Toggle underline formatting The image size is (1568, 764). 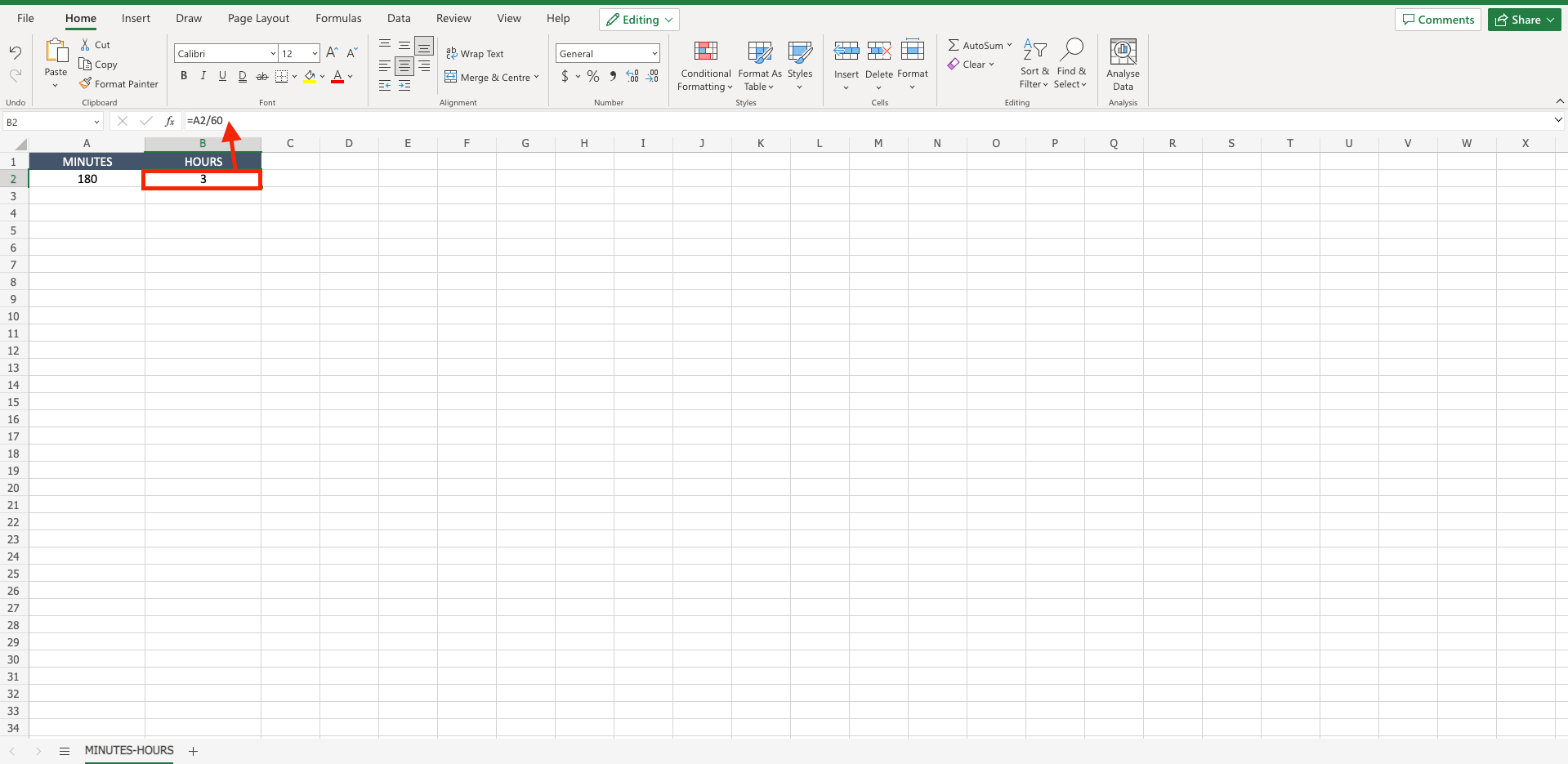222,75
